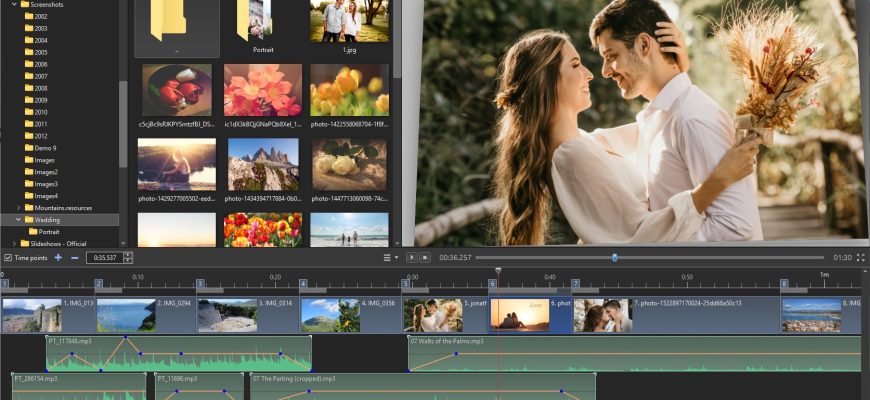Select the 2003 folder
The image size is (870, 400).
click(x=36, y=28)
